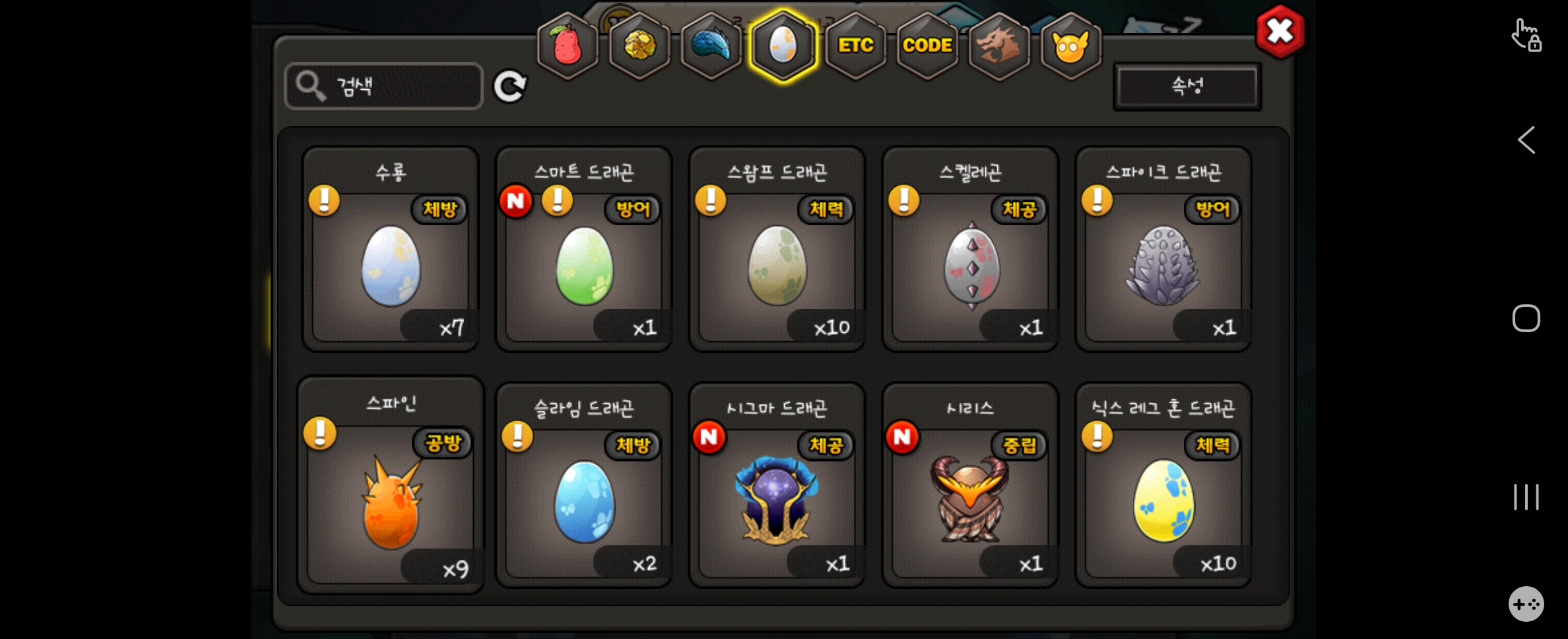
Task: Tap the gamepad icon in side bar
Action: pos(1526,604)
